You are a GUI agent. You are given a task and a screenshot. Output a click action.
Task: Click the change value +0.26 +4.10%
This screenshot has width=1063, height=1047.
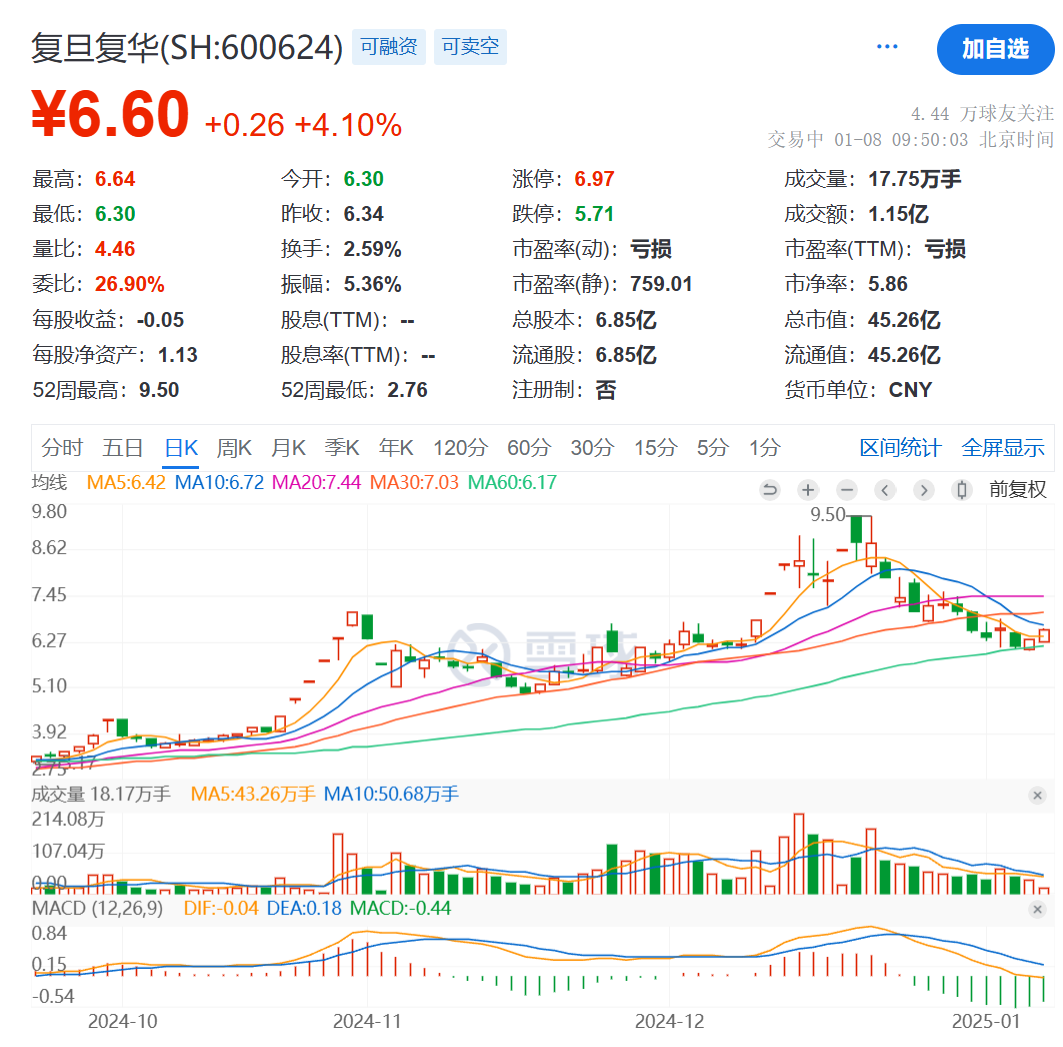[303, 125]
